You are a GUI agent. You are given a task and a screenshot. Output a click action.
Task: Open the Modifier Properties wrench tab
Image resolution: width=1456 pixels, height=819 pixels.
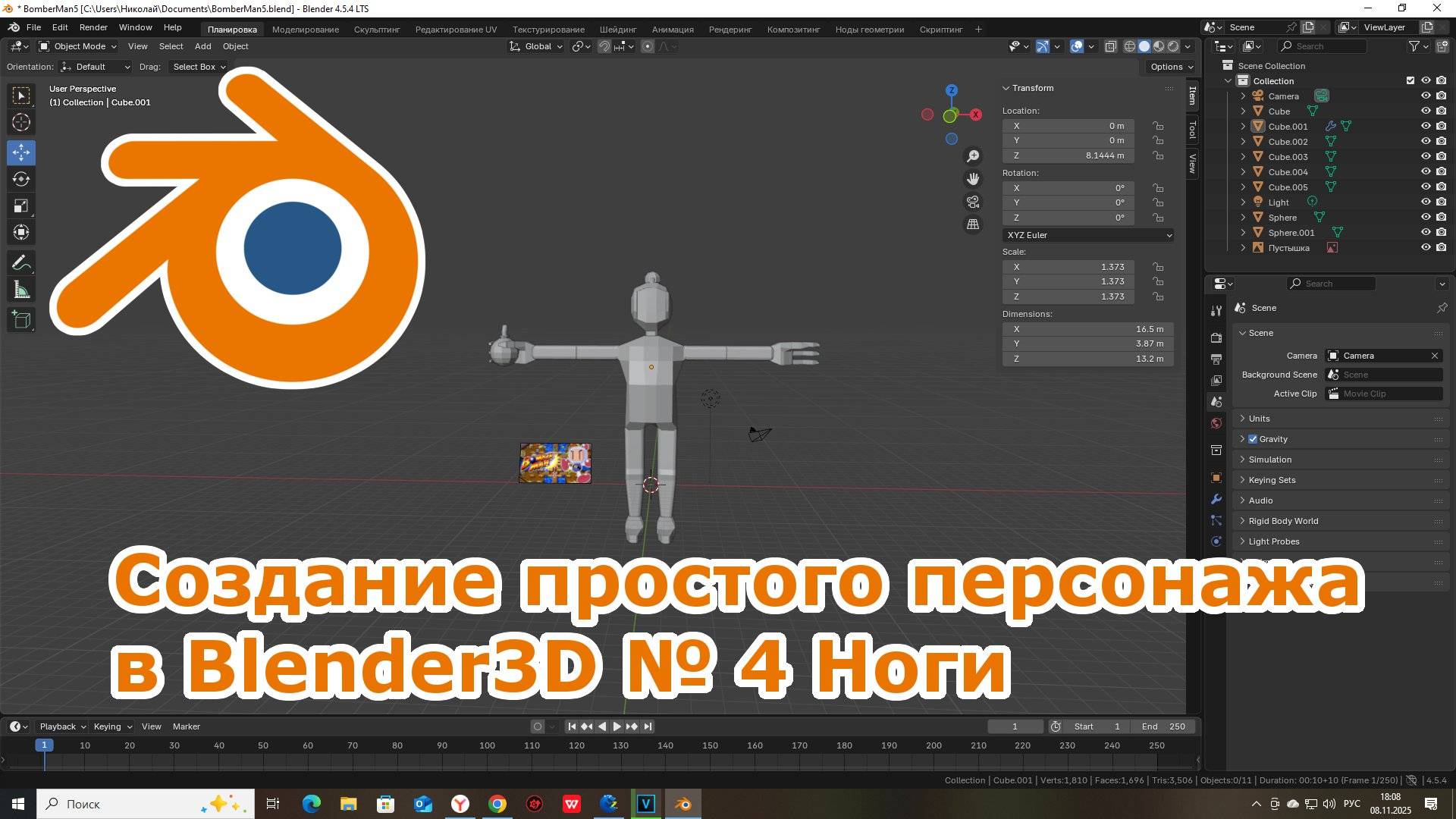click(x=1216, y=499)
